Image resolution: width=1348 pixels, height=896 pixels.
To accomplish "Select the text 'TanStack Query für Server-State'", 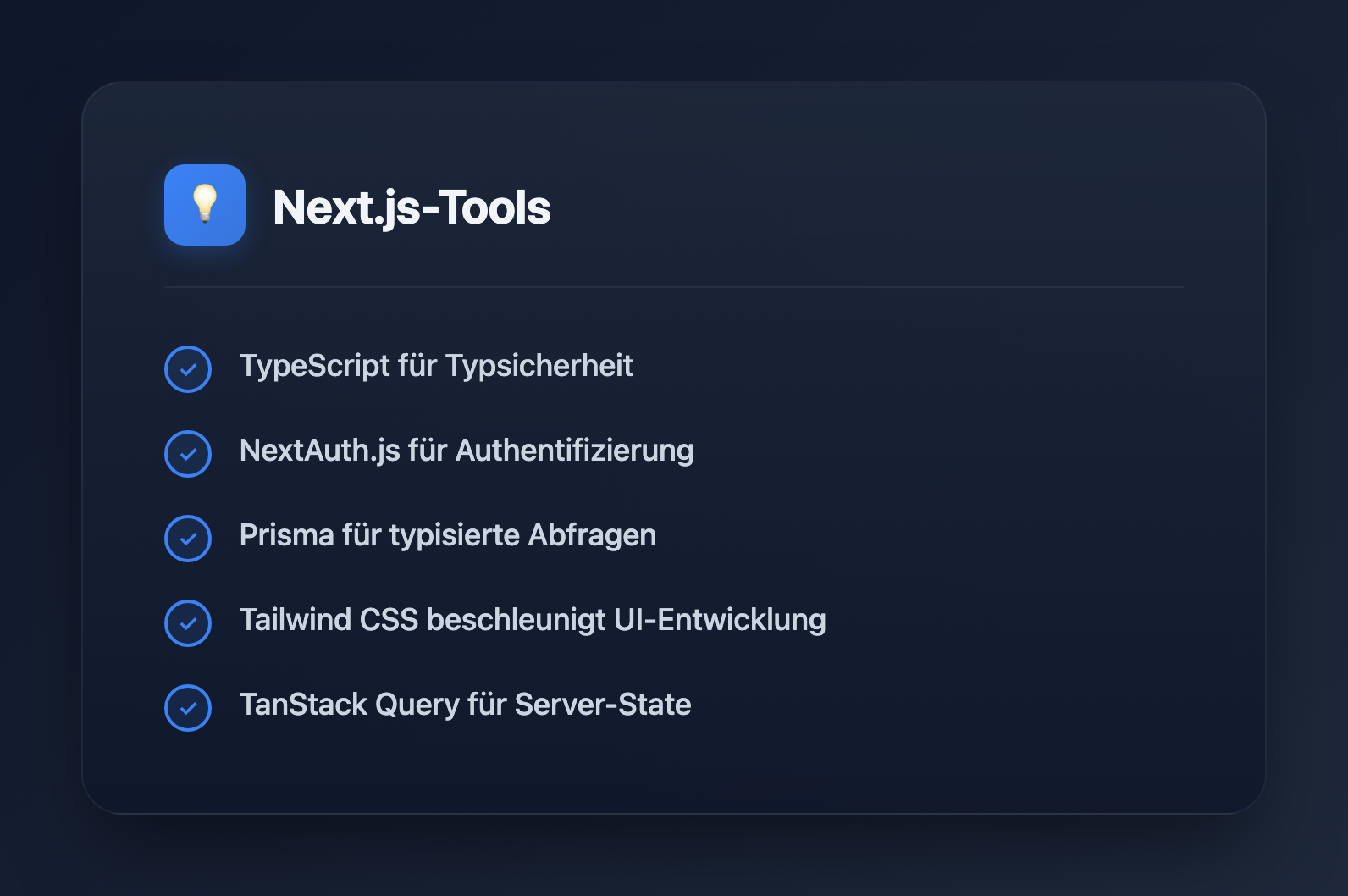I will (x=466, y=705).
